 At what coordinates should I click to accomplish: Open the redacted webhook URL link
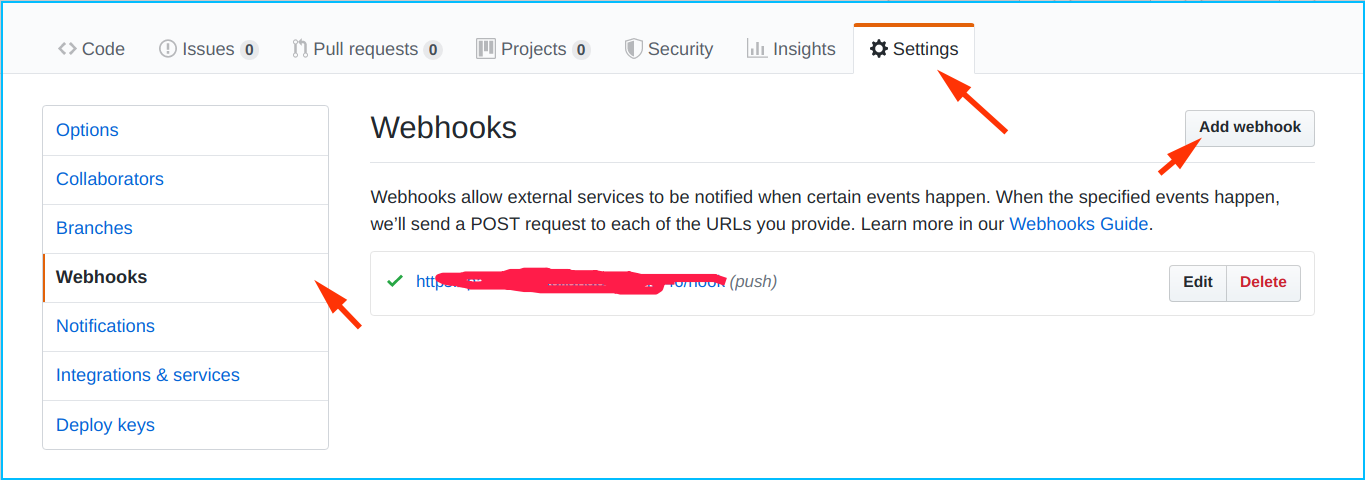[x=570, y=282]
